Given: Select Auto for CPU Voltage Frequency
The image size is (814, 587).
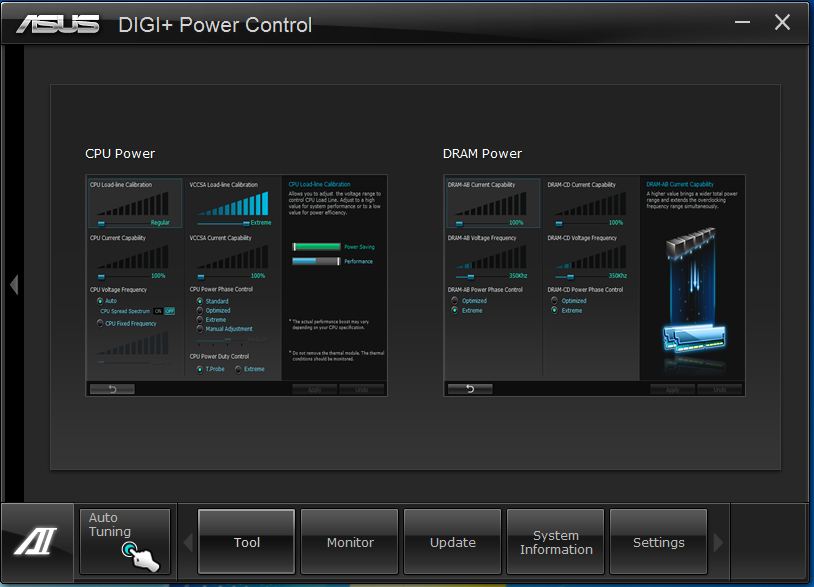Looking at the screenshot, I should click(100, 301).
